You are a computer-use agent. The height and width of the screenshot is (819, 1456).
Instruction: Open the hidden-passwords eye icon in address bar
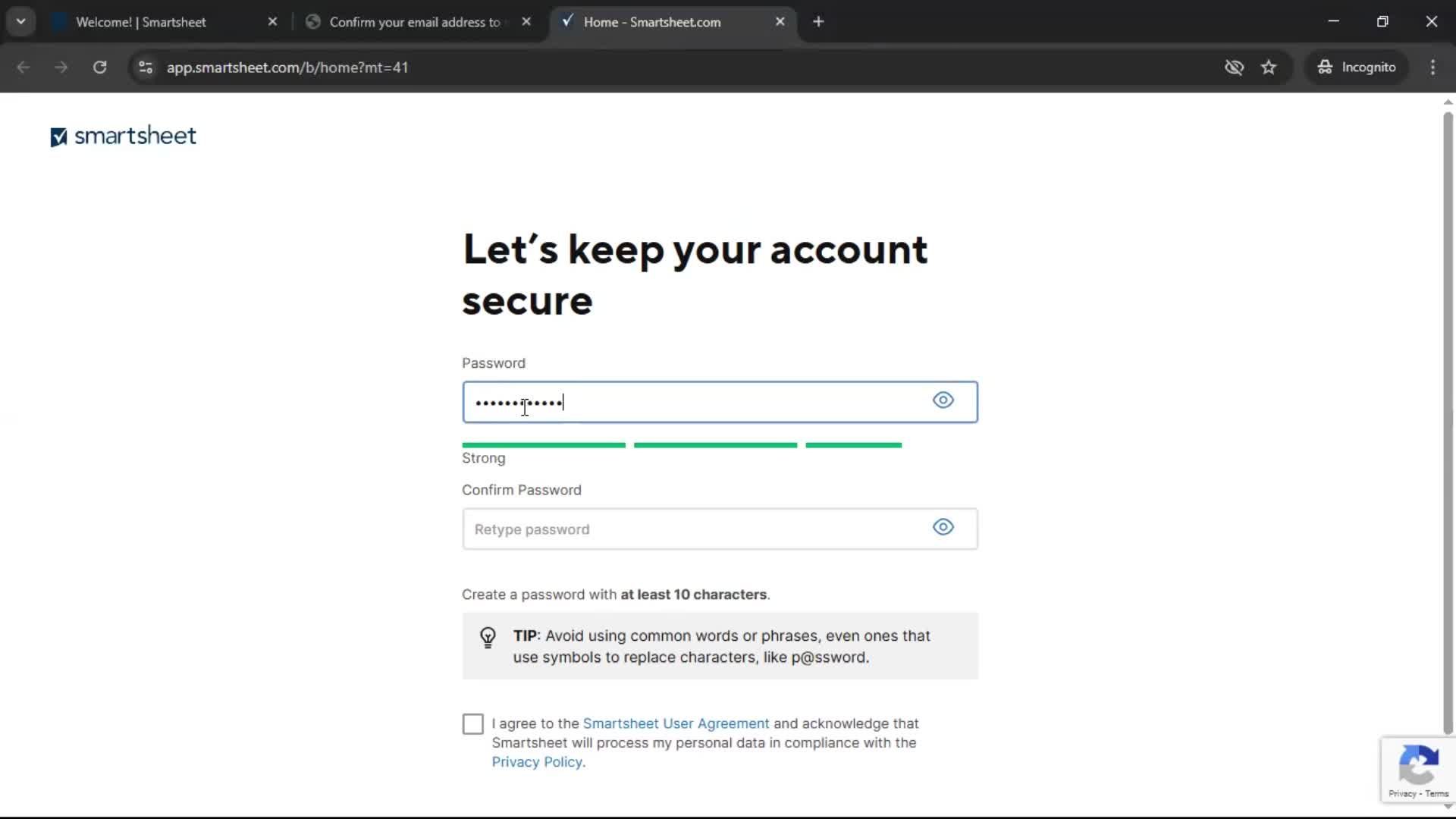[x=1235, y=67]
